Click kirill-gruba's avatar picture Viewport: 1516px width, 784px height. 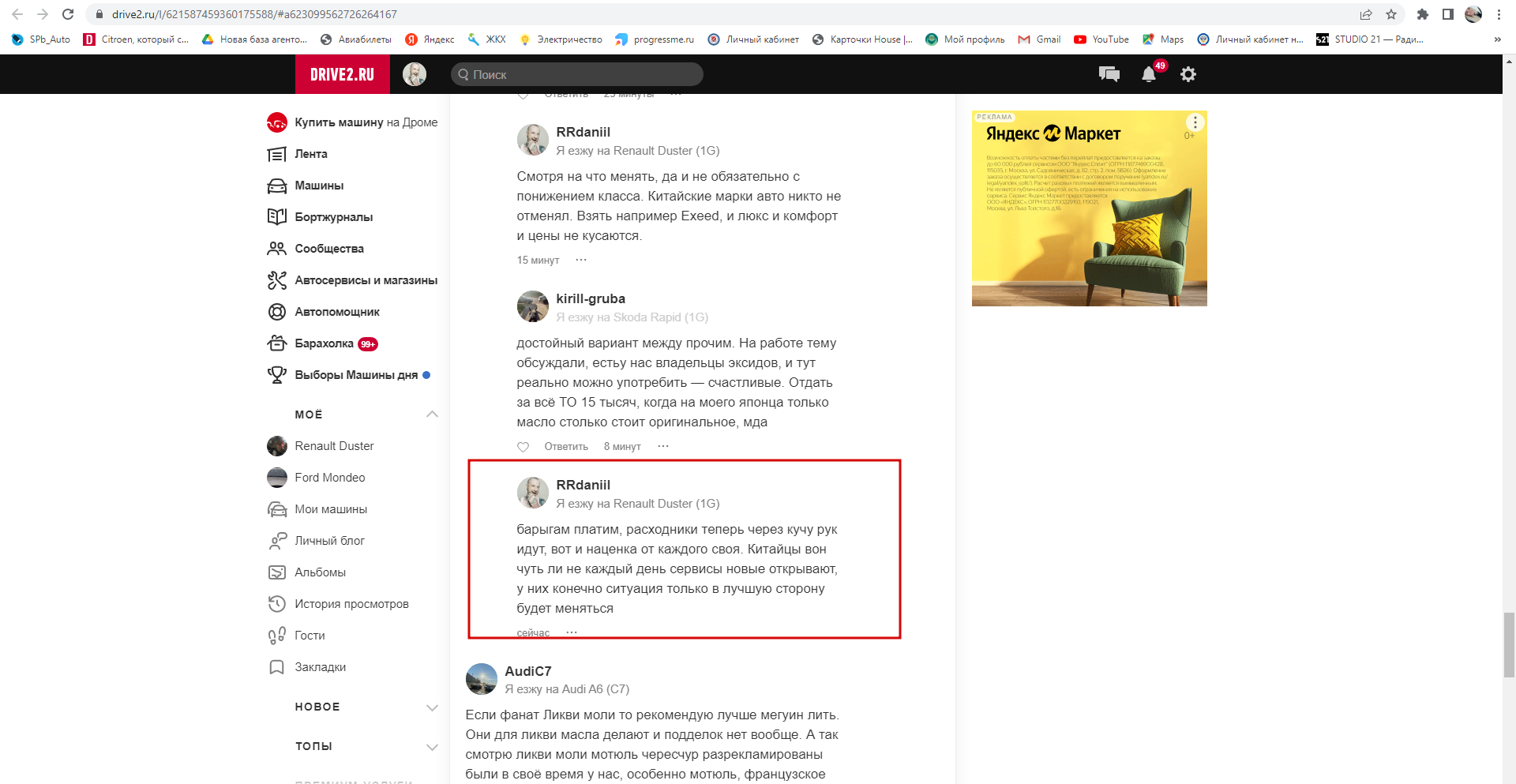(533, 306)
